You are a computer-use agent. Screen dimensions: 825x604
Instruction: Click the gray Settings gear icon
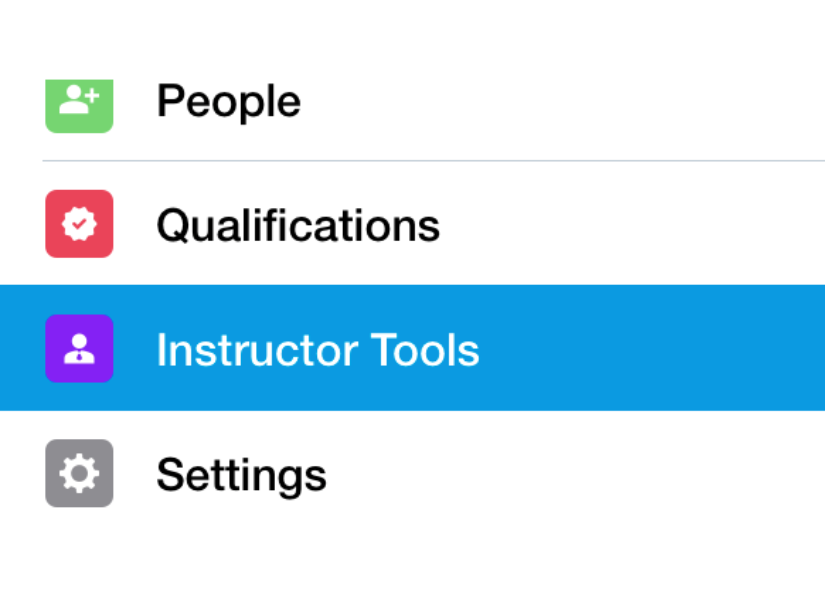tap(79, 473)
